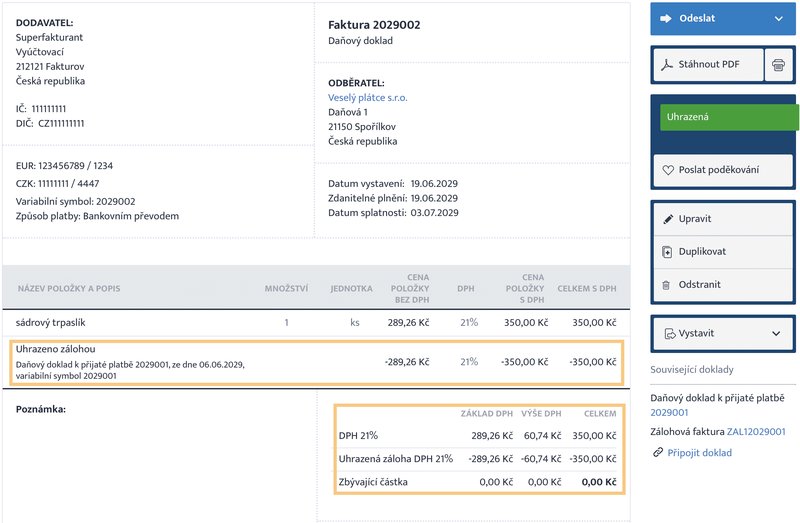Open the ZAL12029001 advance invoice link
This screenshot has height=523, width=800.
point(756,432)
